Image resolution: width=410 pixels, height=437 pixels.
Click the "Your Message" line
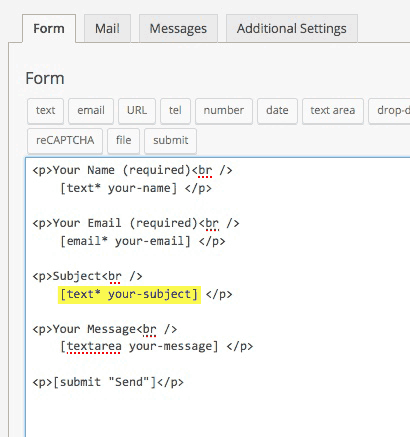pyautogui.click(x=104, y=330)
